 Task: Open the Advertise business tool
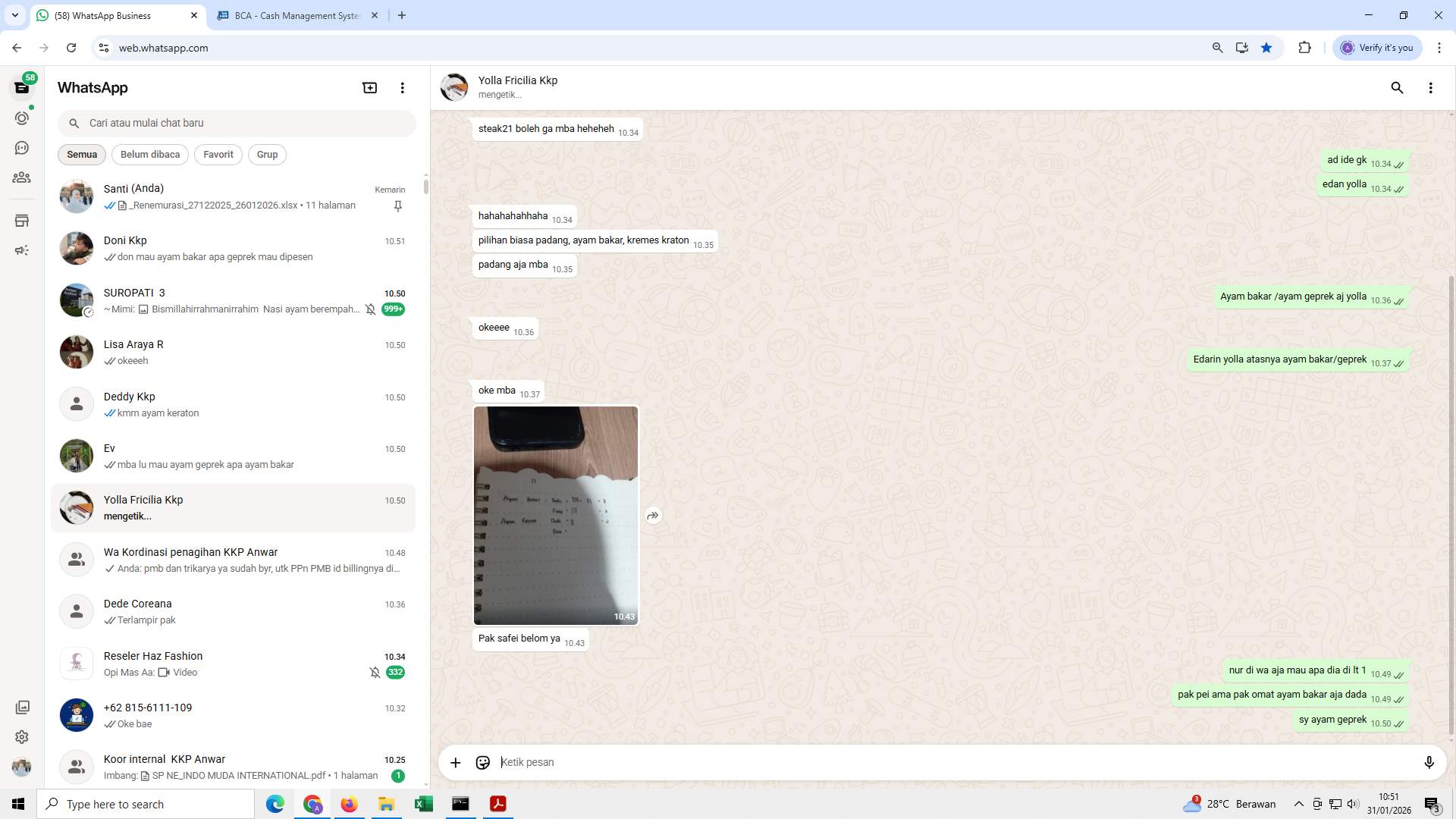click(x=22, y=249)
